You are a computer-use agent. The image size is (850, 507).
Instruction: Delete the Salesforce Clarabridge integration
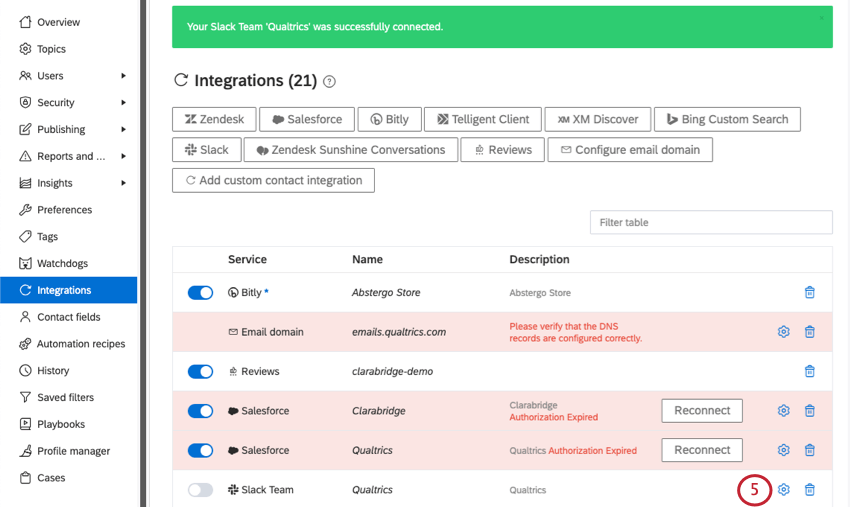[x=809, y=410]
